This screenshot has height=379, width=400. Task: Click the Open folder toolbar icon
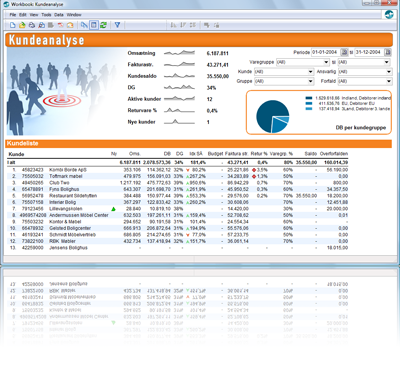(x=22, y=25)
